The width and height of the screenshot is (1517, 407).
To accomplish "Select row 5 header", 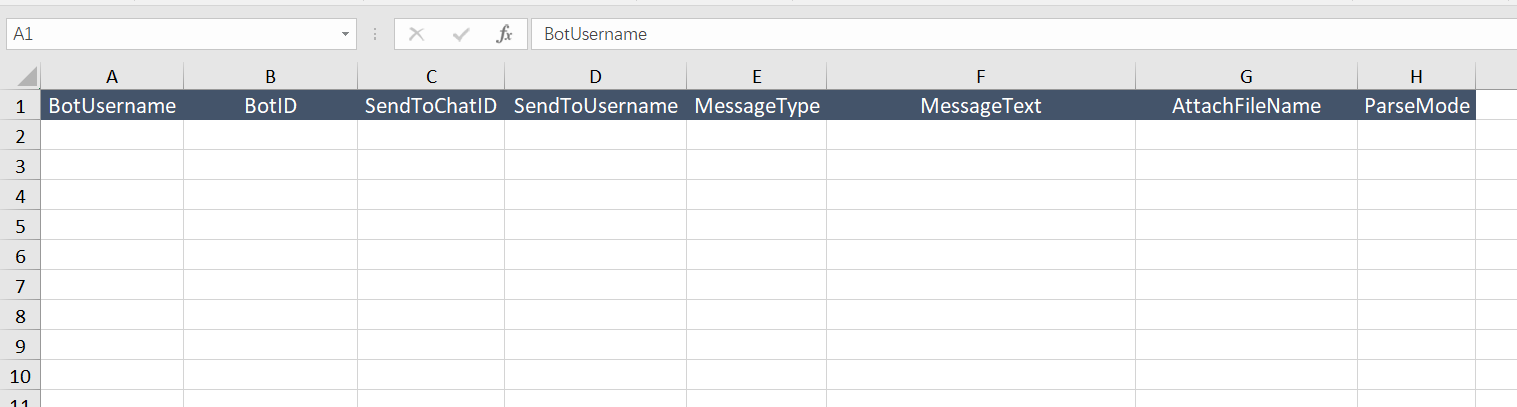I will 20,226.
